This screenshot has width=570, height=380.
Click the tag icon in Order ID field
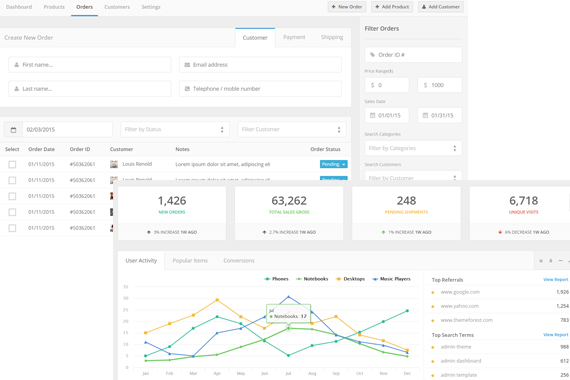372,55
